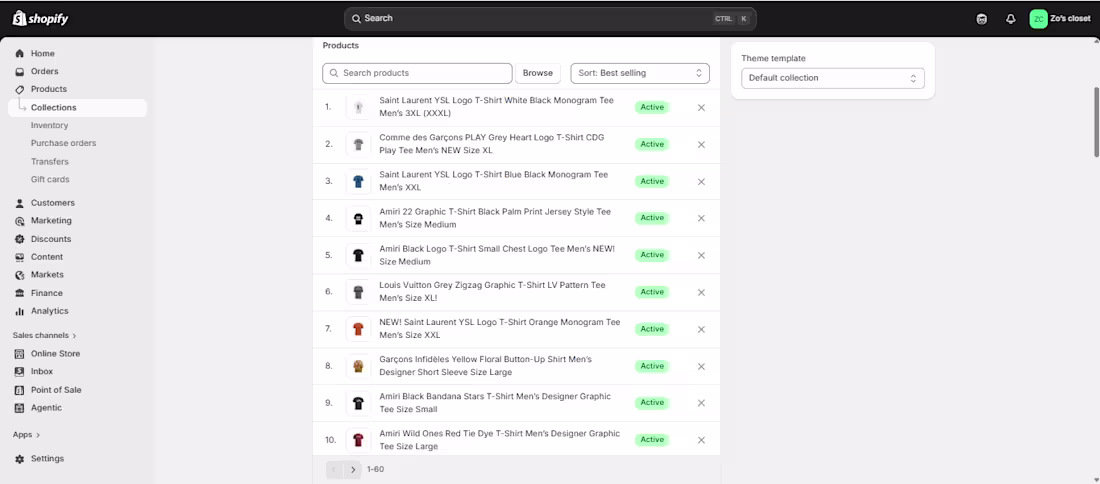
Task: Open Purchase orders in sidebar
Action: point(63,143)
